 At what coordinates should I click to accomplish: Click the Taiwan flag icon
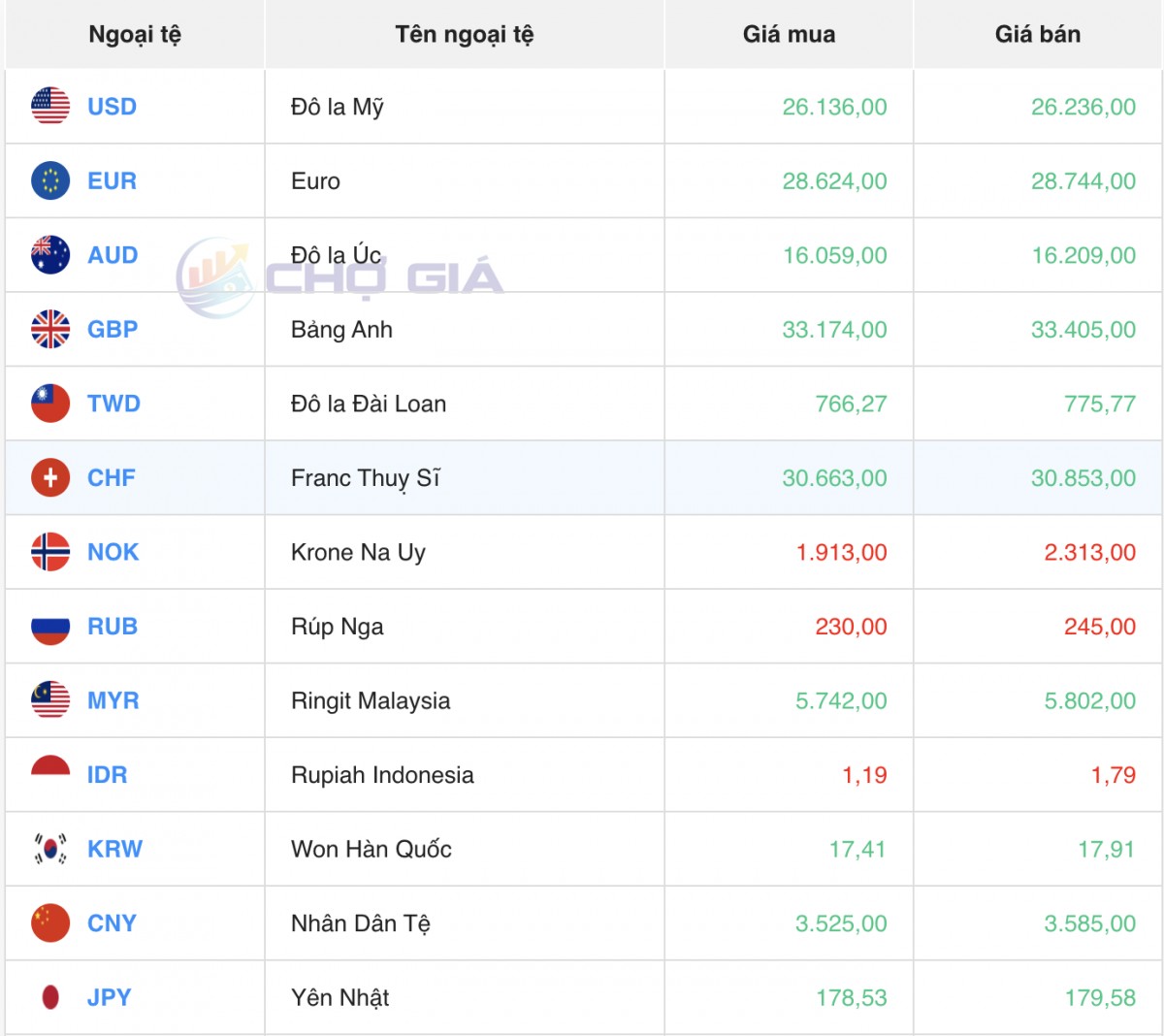pos(50,404)
